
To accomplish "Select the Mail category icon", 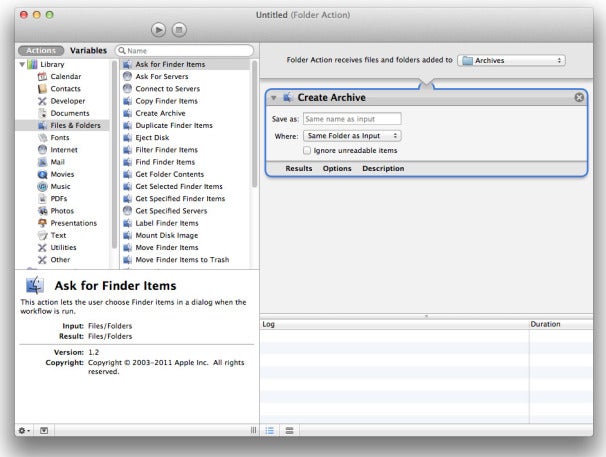I will pos(42,162).
